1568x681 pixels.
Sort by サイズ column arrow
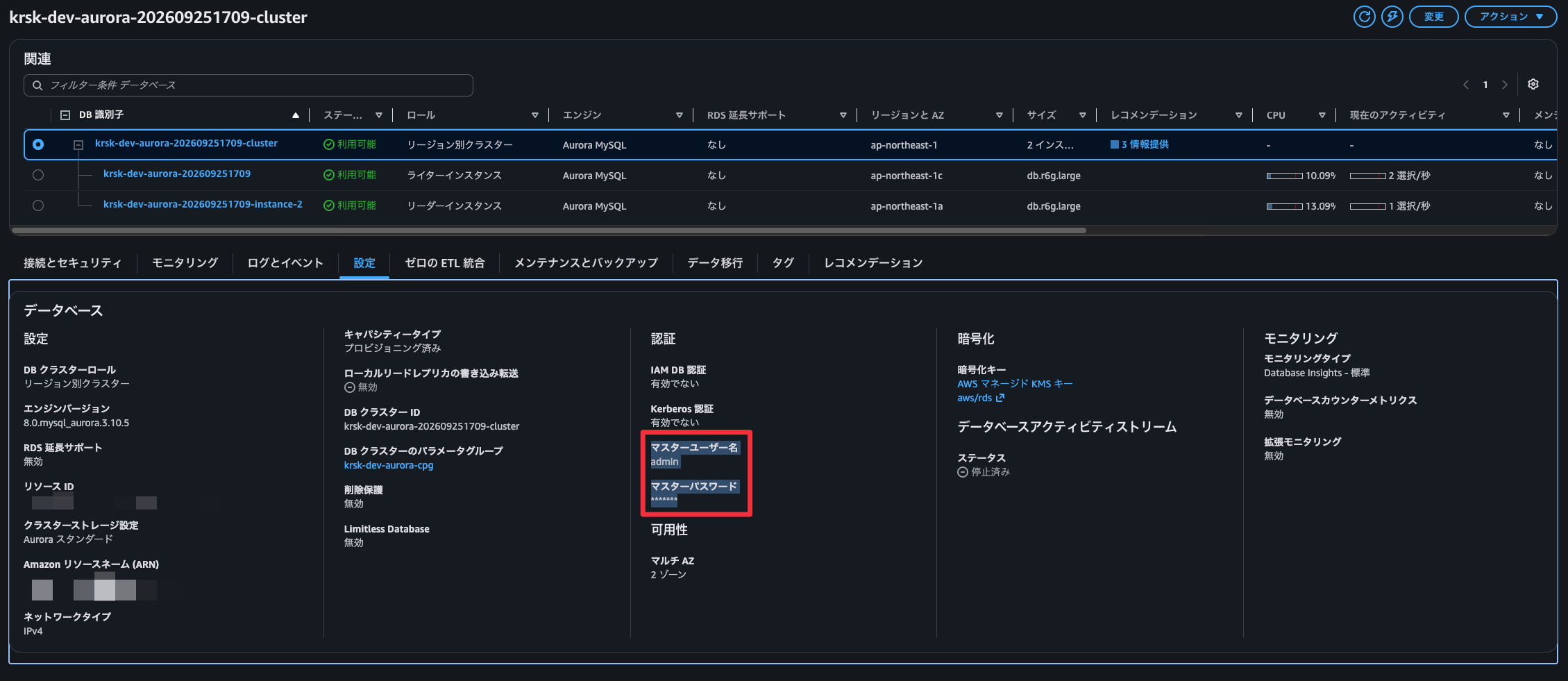[1083, 115]
